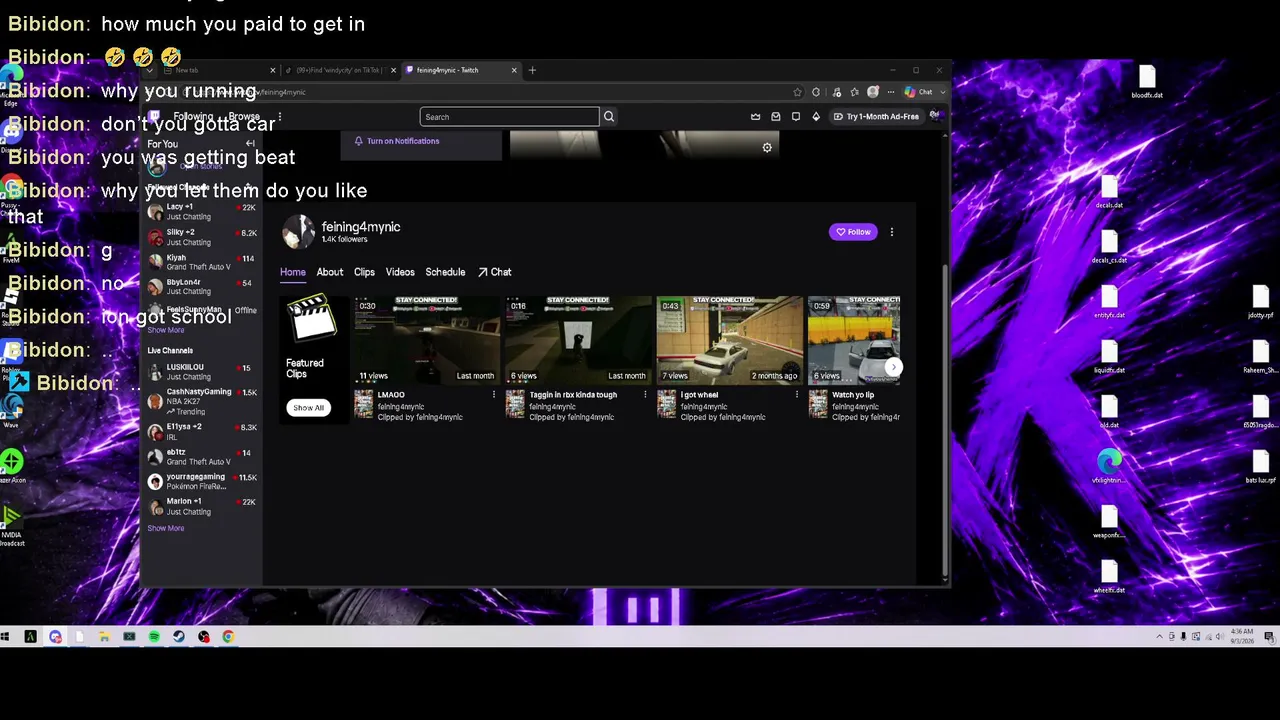Screen dimensions: 1280x720
Task: Click inside the Twitch Search field
Action: tap(509, 117)
